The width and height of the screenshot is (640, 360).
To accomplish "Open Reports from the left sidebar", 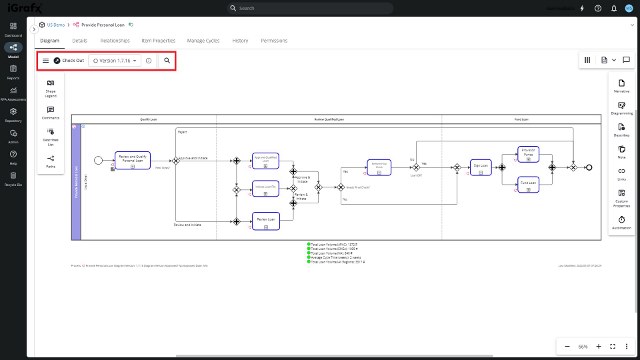I will (x=13, y=72).
